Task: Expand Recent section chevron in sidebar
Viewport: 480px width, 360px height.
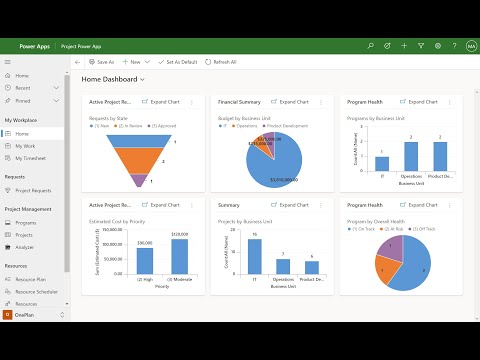Action: tap(56, 88)
